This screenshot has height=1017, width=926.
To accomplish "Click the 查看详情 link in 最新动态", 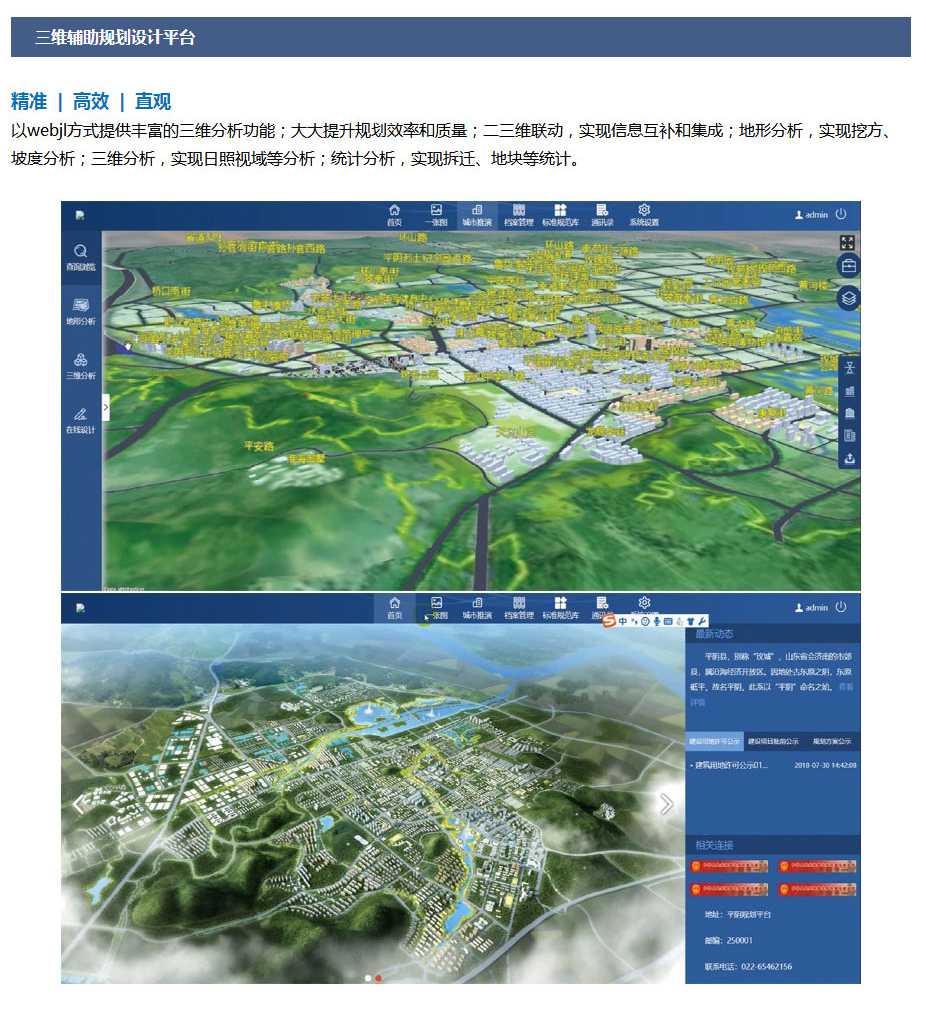I will [846, 690].
